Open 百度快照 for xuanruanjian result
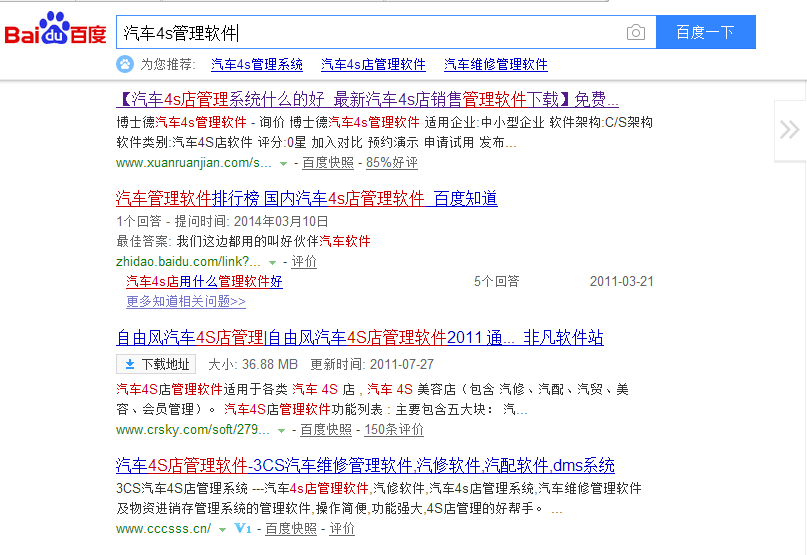 click(328, 163)
